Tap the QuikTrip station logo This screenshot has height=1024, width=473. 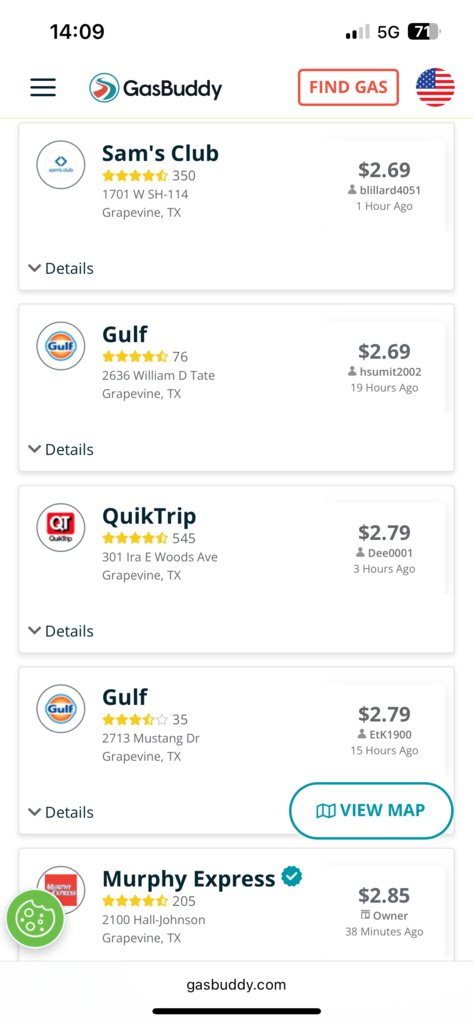(x=61, y=528)
